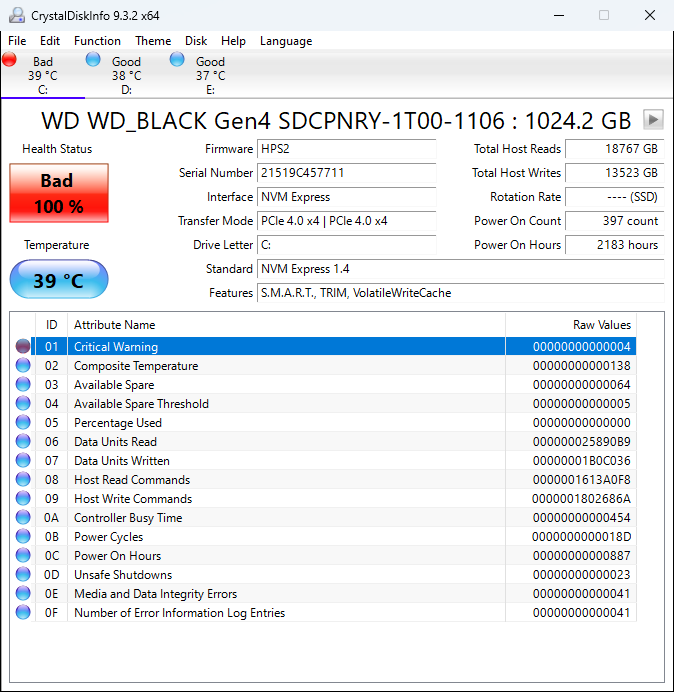Click Total Host Writes value 13523 GB
This screenshot has width=674, height=692.
[614, 173]
